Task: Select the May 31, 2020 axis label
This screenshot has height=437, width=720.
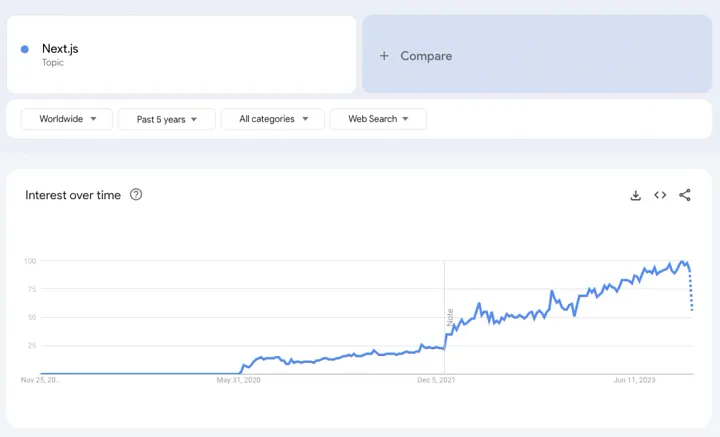Action: click(x=238, y=380)
